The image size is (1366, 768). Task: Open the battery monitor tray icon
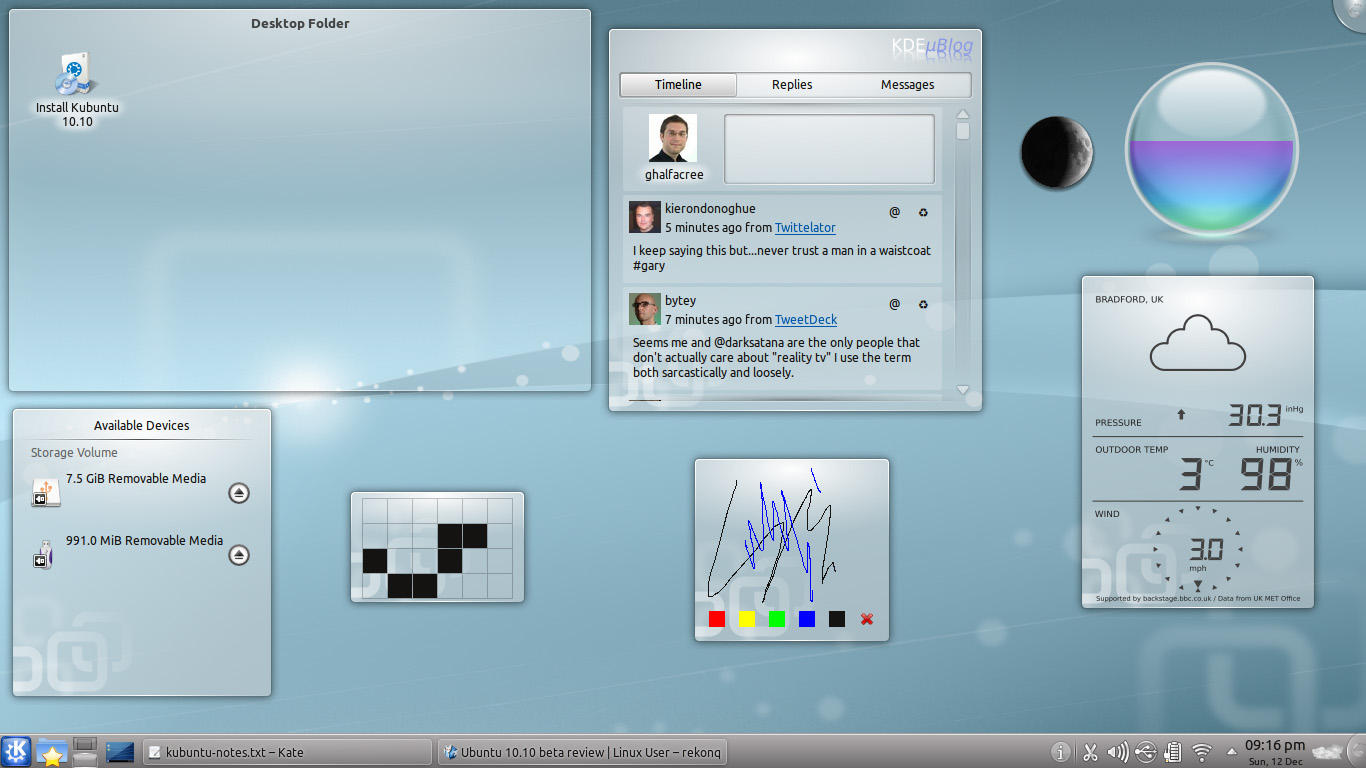point(1174,752)
